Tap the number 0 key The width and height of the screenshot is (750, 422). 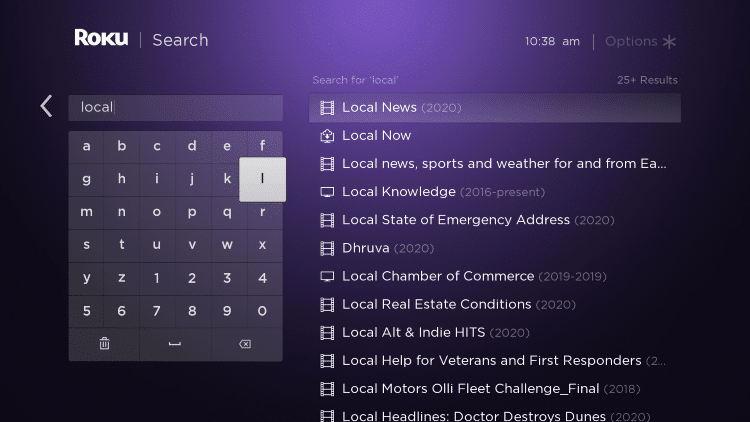[263, 311]
